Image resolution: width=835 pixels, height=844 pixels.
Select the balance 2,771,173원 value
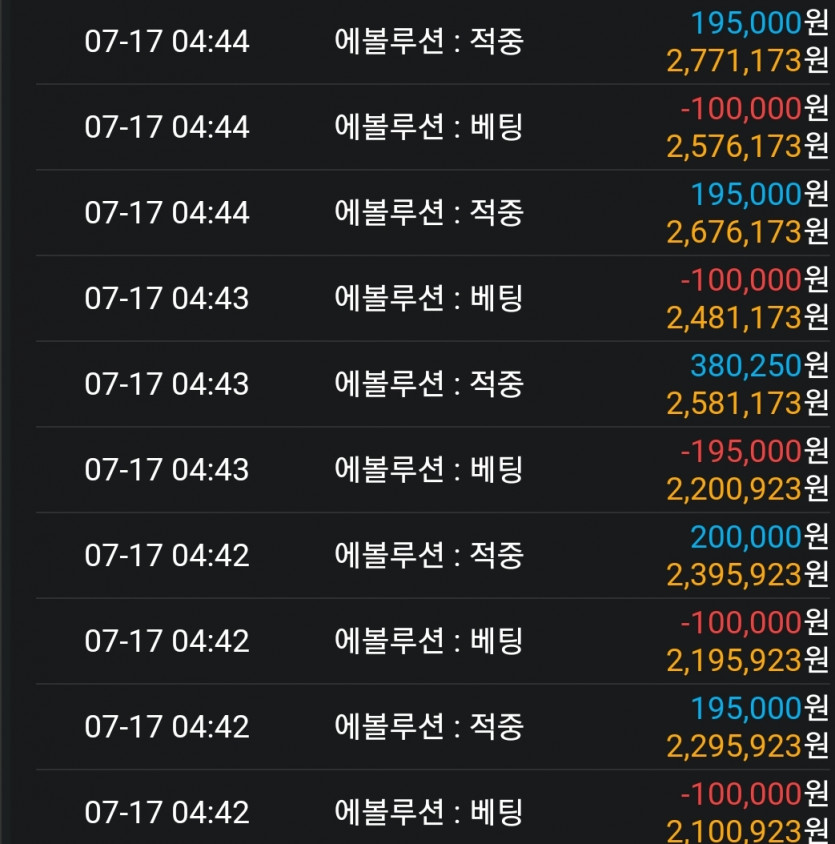pyautogui.click(x=747, y=61)
